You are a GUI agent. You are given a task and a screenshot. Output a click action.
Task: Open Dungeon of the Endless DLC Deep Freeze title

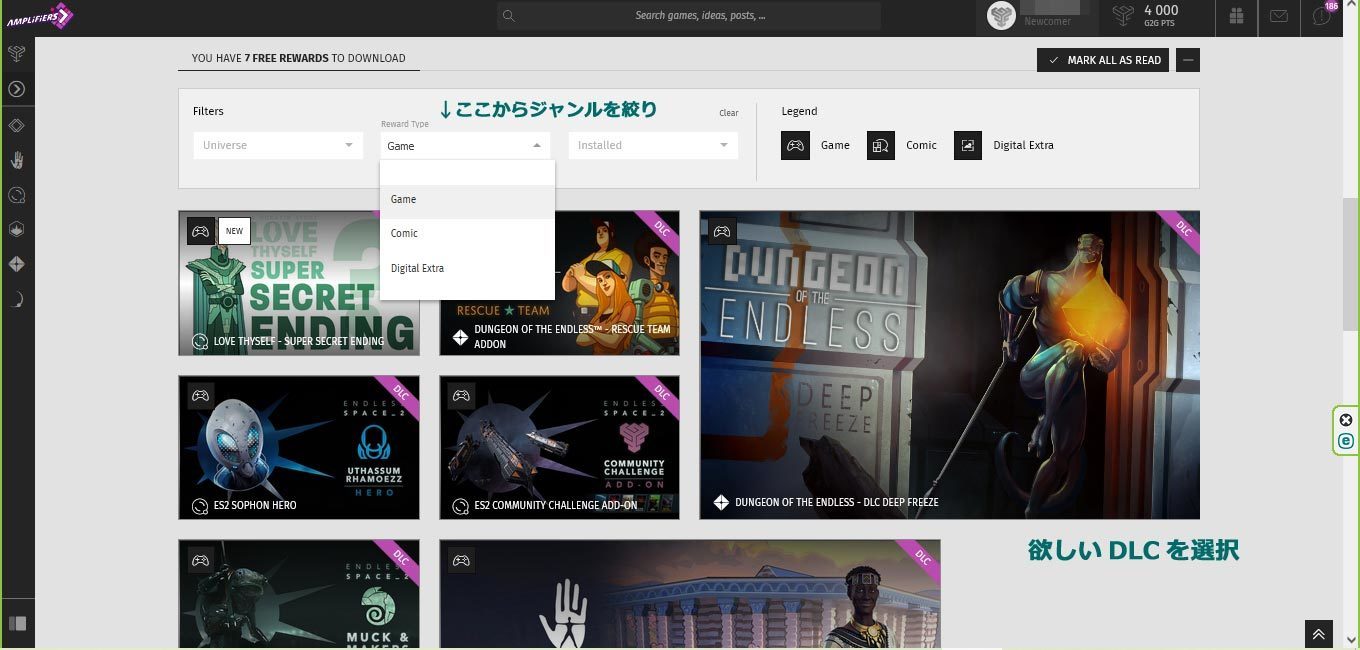(x=837, y=502)
